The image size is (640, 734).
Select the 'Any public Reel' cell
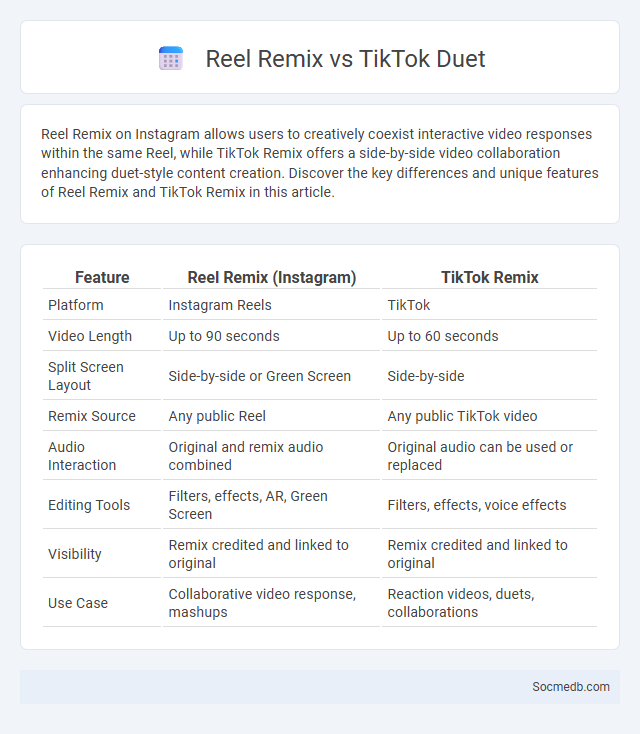coord(217,416)
